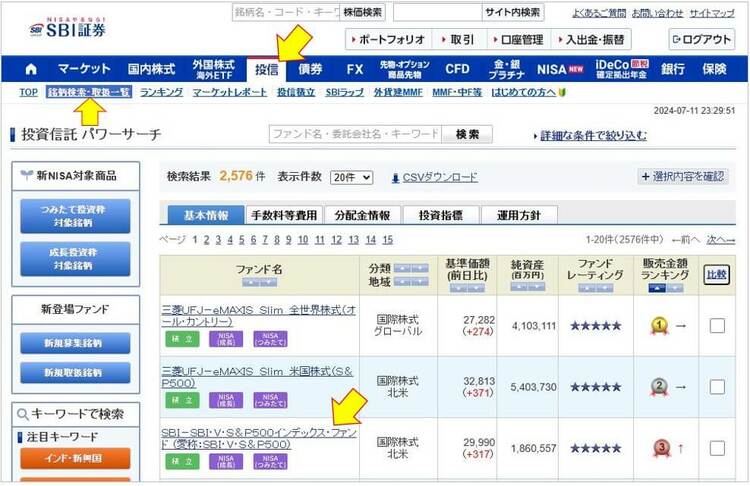Viewport: 750px width, 486px height.
Task: Open 取引 menu
Action: pos(458,40)
